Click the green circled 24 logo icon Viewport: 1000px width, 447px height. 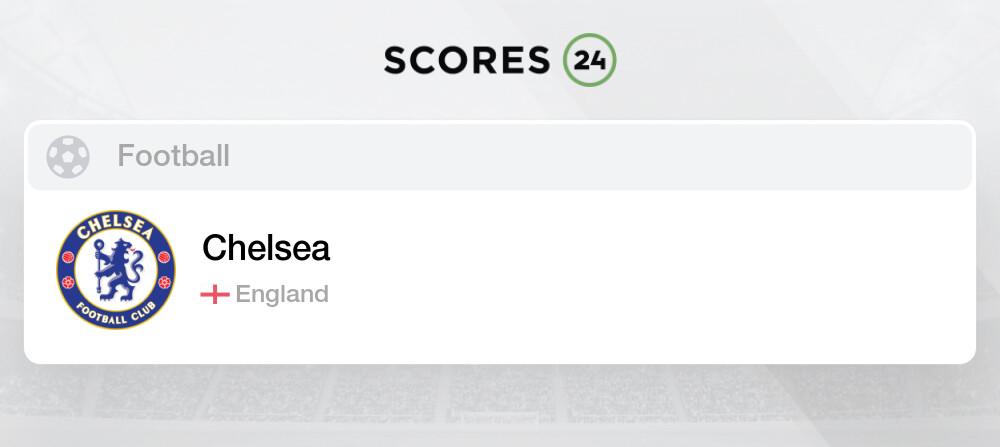[589, 60]
